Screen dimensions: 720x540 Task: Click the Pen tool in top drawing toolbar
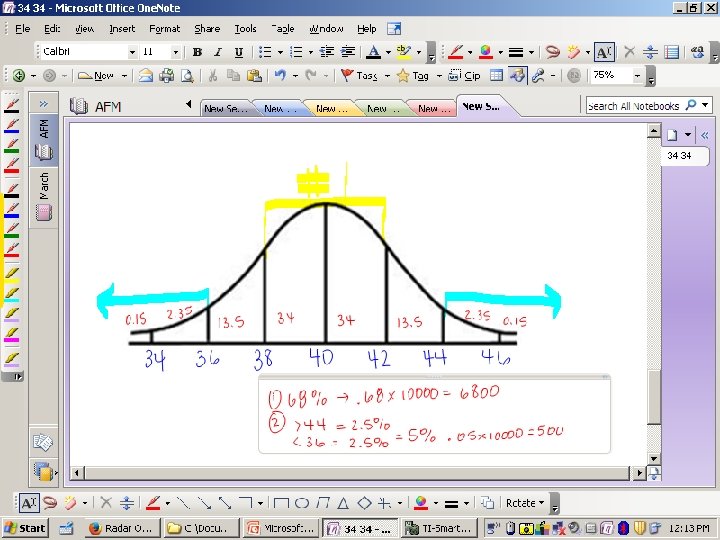(456, 52)
